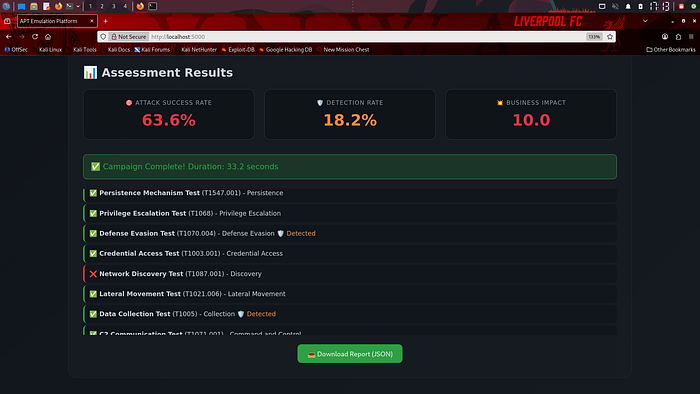
Task: Open the notifications bell icon
Action: point(628,6)
